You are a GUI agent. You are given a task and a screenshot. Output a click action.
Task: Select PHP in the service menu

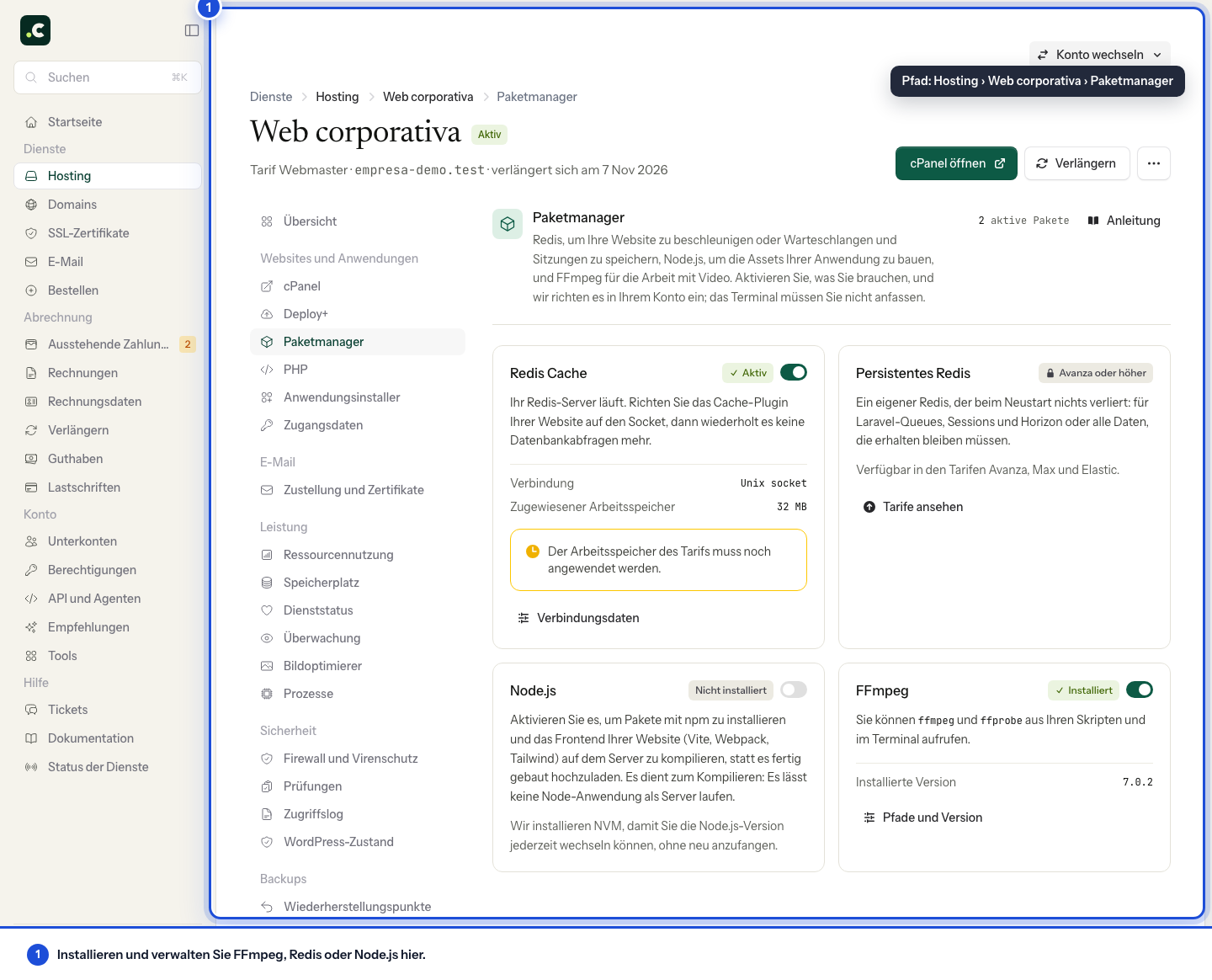tap(358, 370)
